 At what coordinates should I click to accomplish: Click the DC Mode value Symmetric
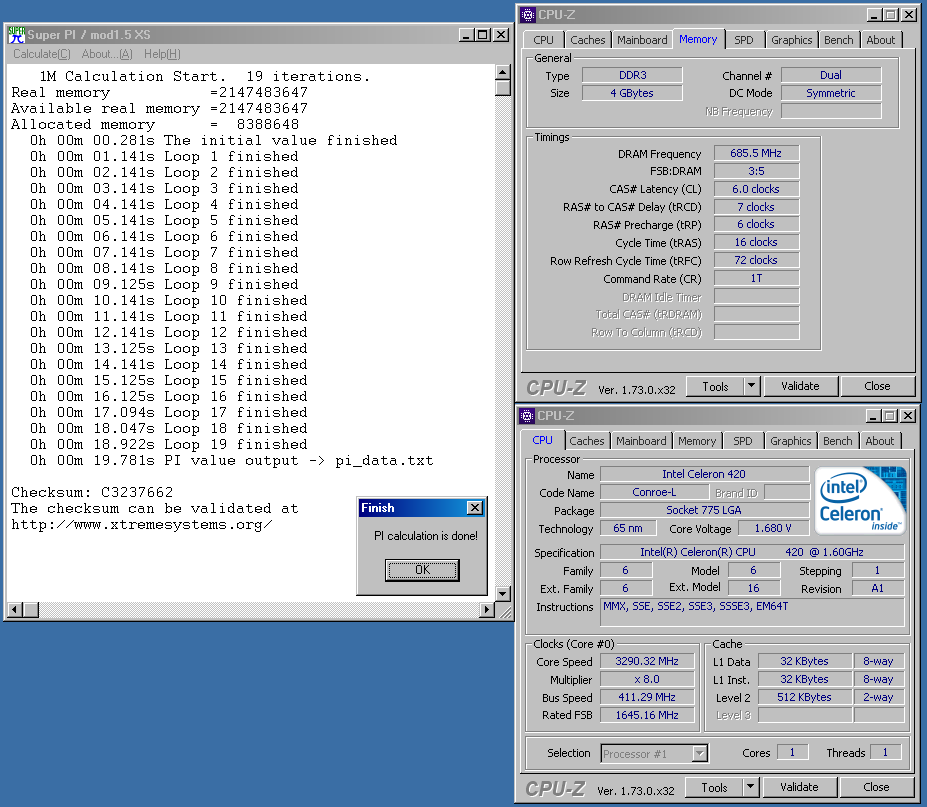point(831,93)
